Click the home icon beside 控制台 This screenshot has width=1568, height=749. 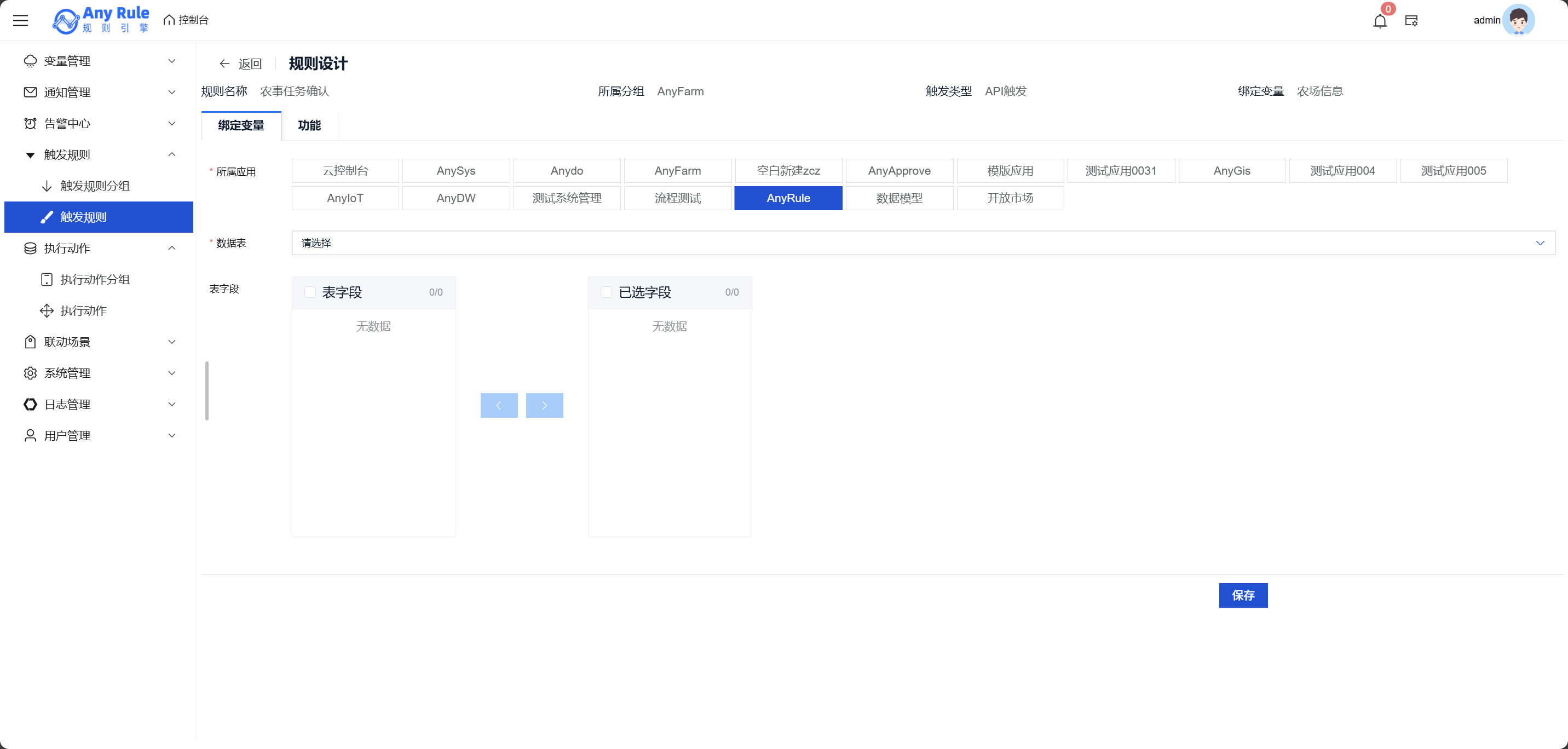[169, 20]
